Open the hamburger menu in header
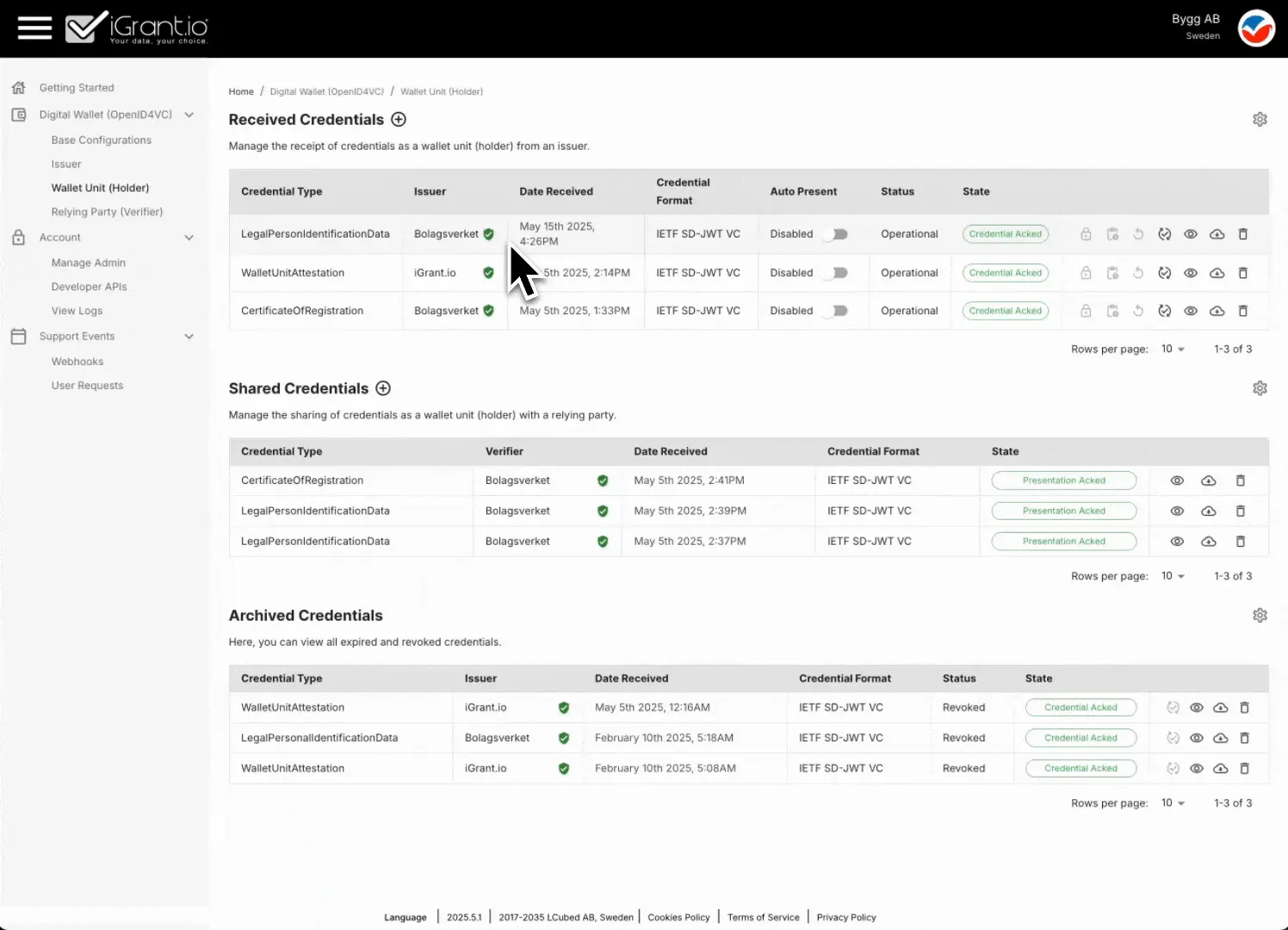 coord(34,28)
